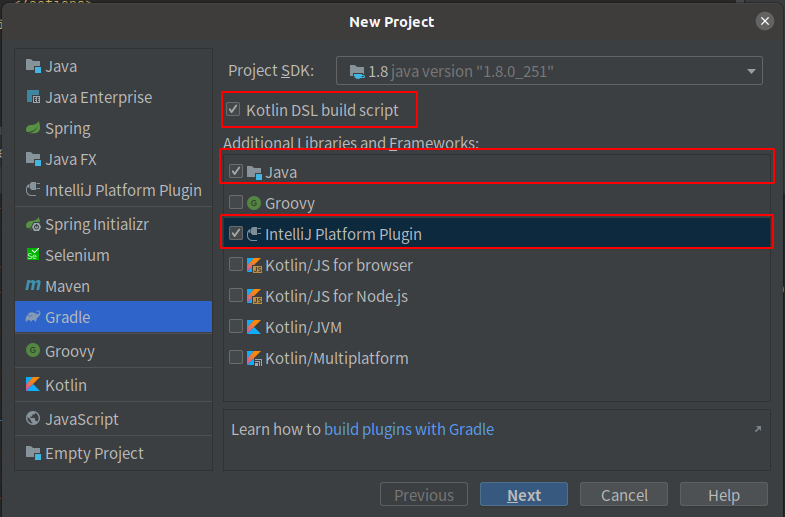Viewport: 785px width, 517px height.
Task: Cancel the New Project dialog
Action: point(624,495)
